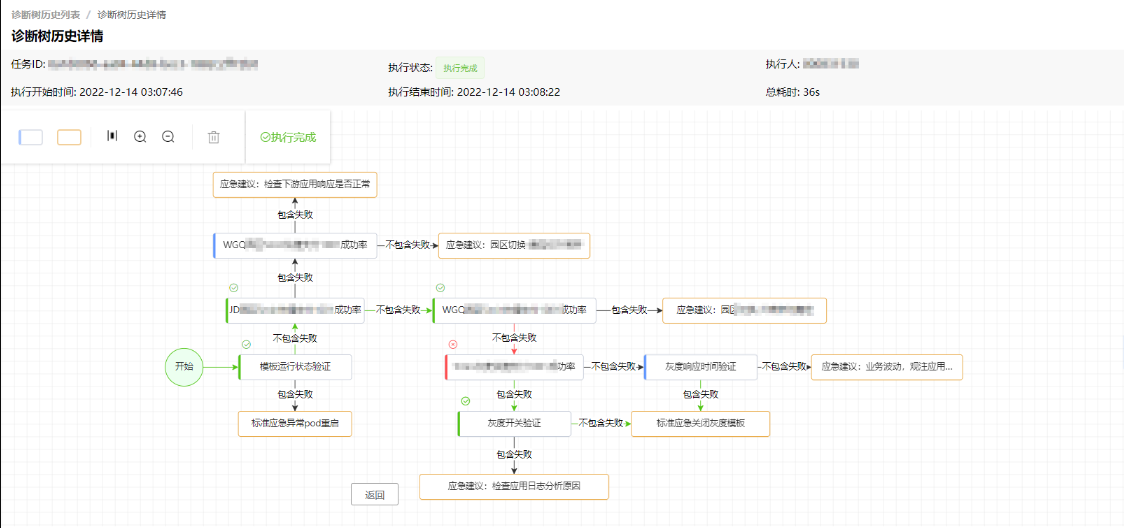Viewport: 1124px width, 528px height.
Task: Click the trash delete icon in toolbar
Action: [214, 137]
